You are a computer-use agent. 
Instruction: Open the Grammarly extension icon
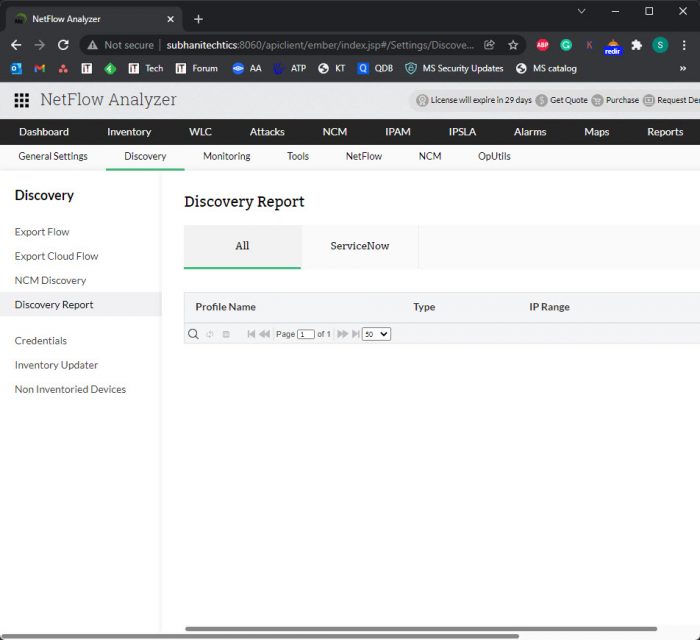point(566,45)
